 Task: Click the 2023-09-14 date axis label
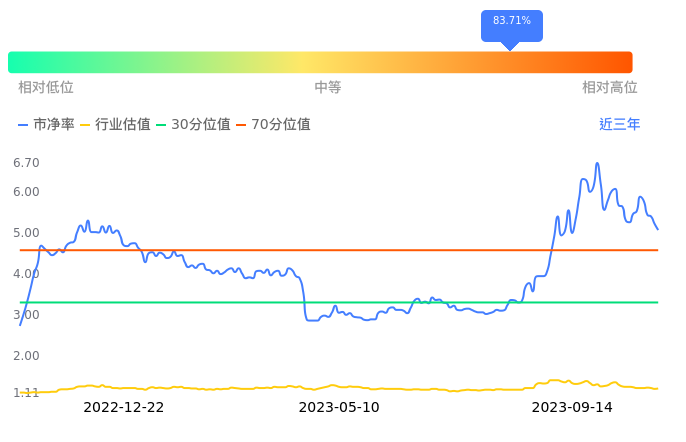[572, 408]
